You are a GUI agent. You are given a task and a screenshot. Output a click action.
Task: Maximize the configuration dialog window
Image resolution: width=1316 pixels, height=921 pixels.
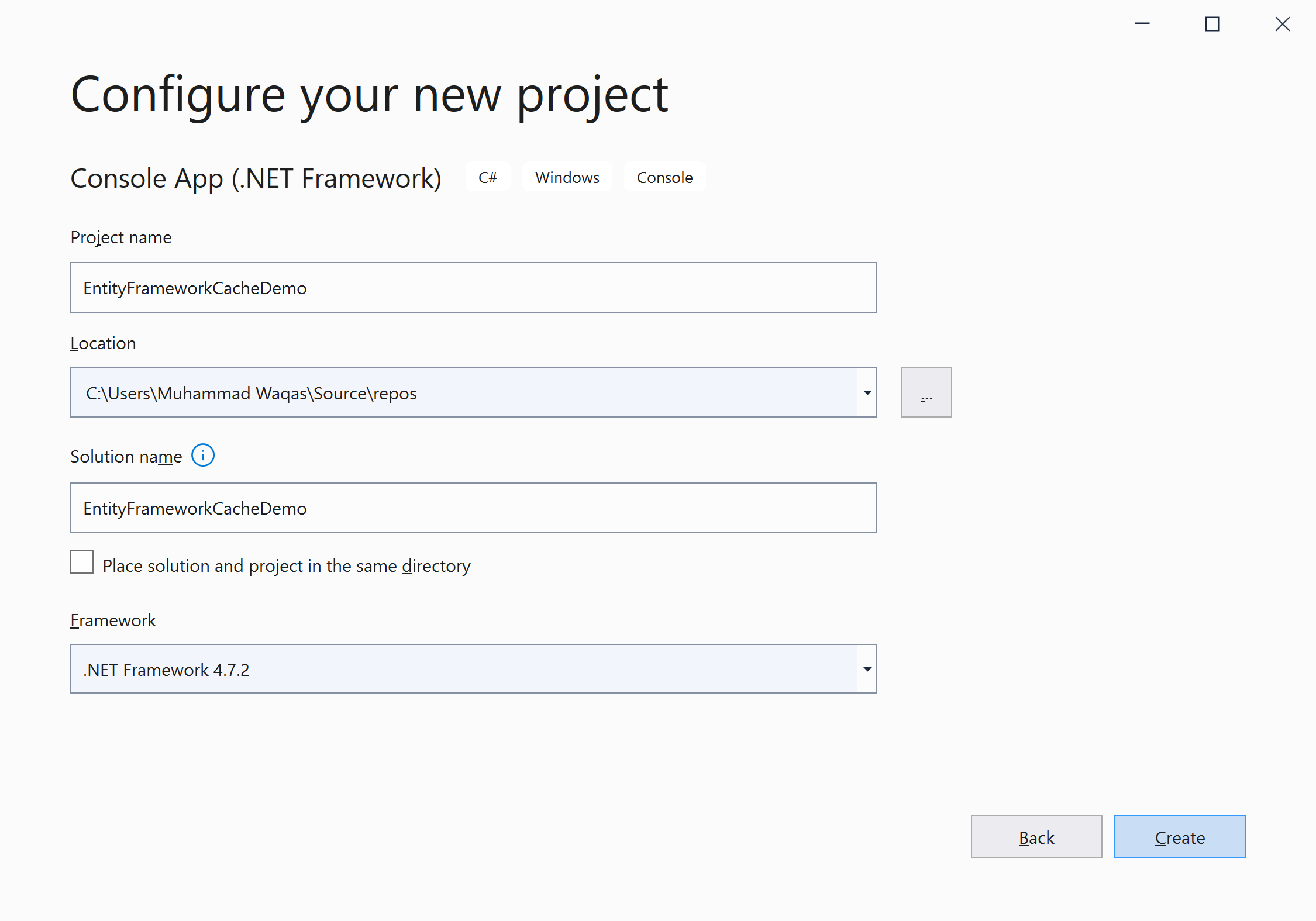(1212, 24)
